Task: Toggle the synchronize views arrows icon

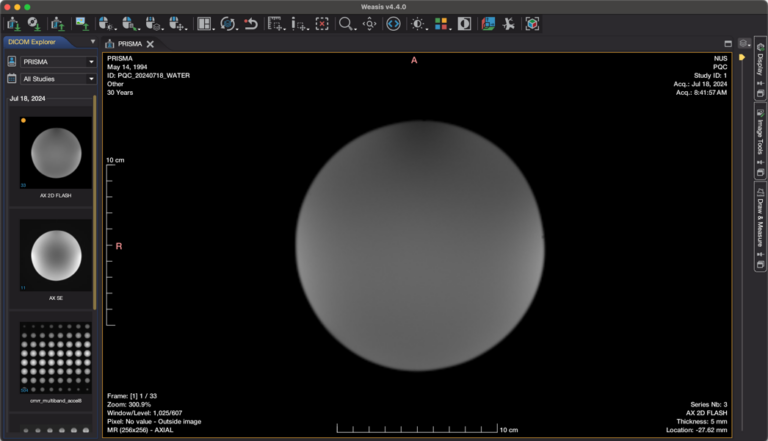Action: tap(393, 23)
